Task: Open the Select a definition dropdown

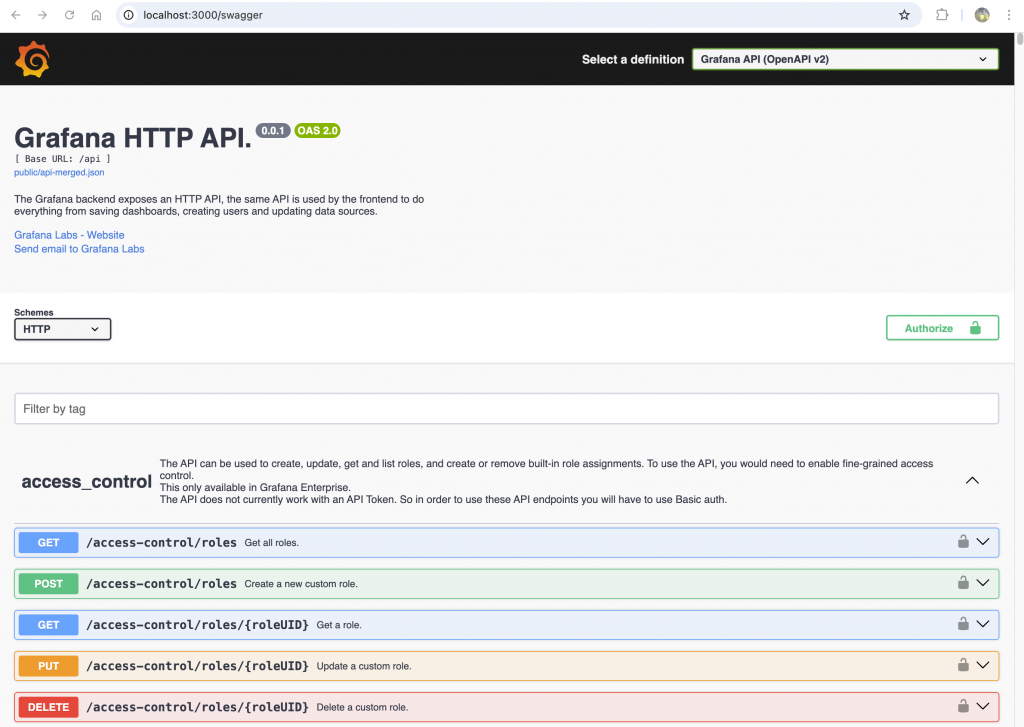Action: pyautogui.click(x=845, y=59)
